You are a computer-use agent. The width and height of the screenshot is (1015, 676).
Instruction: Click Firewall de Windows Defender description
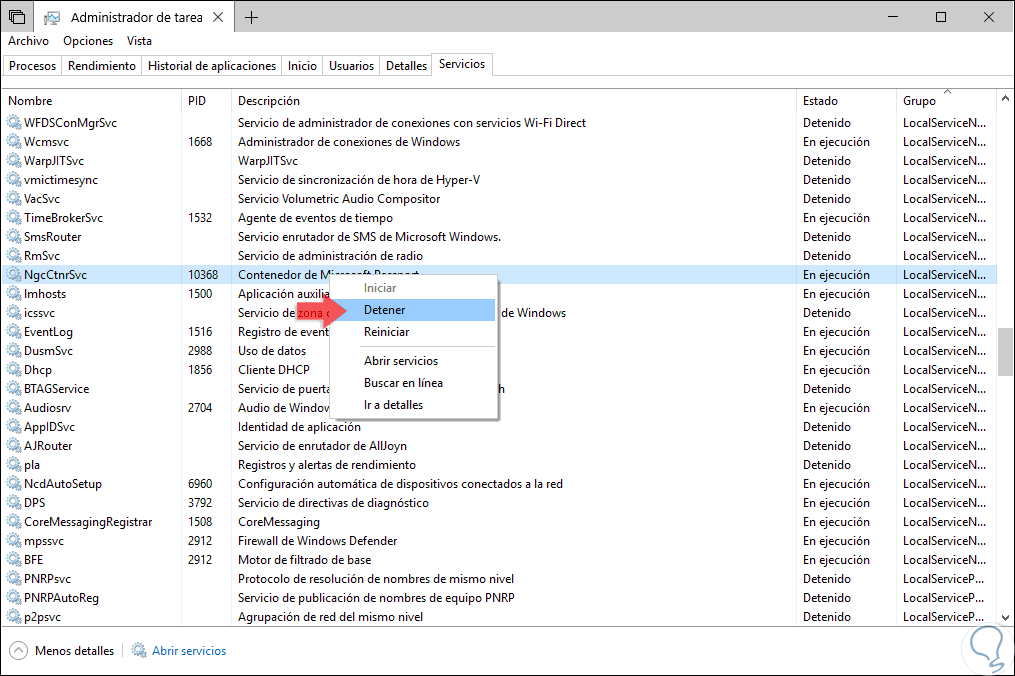(317, 541)
